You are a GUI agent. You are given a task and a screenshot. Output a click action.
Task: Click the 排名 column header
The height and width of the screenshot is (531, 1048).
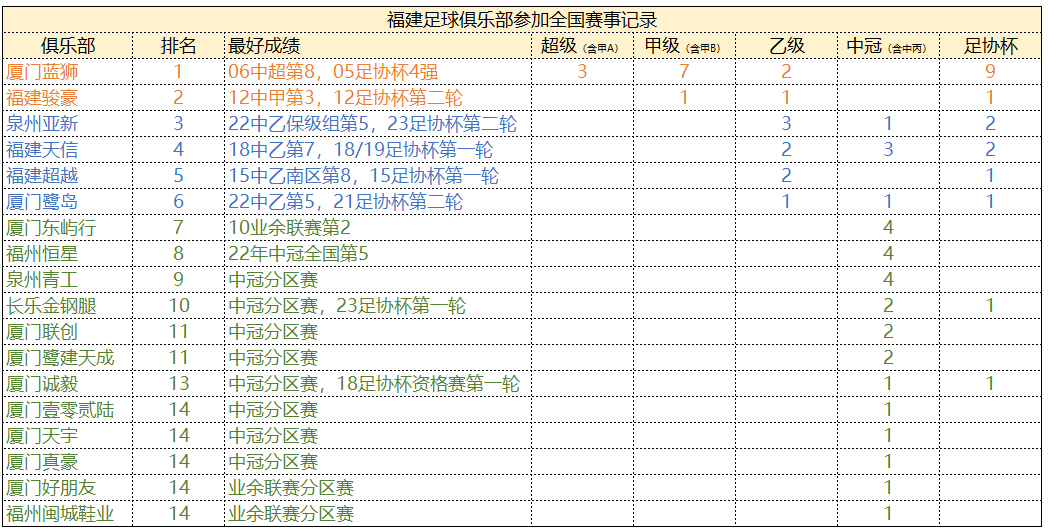tap(178, 45)
